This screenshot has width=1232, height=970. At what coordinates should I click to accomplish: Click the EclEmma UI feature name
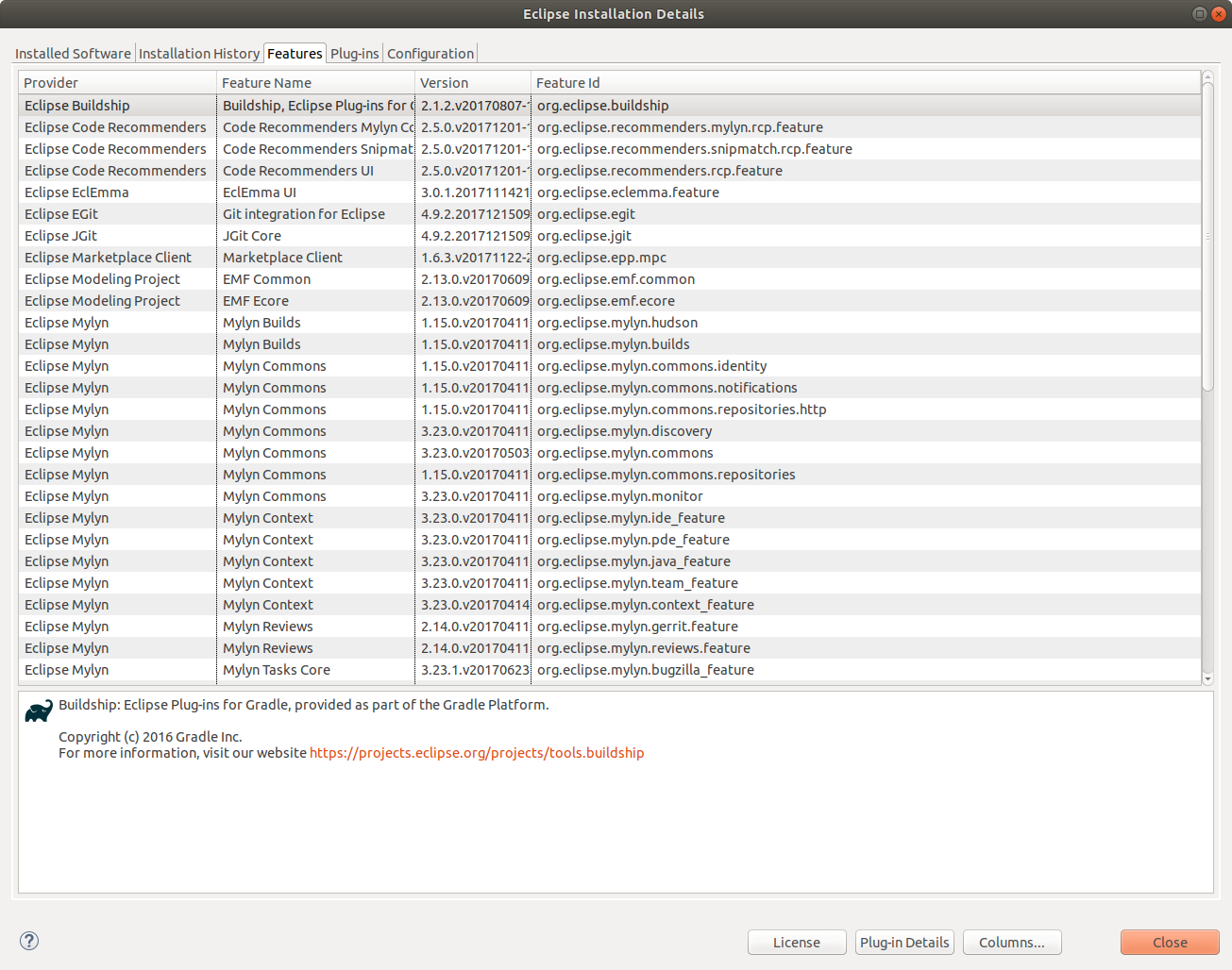(x=260, y=192)
